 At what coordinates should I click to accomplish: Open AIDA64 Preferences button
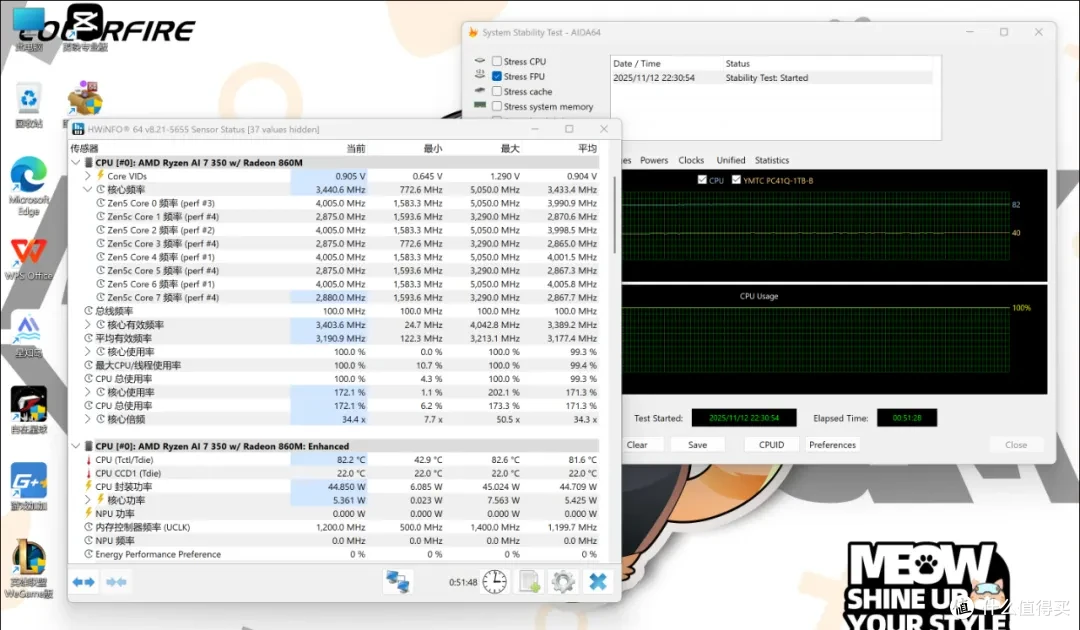[x=832, y=445]
